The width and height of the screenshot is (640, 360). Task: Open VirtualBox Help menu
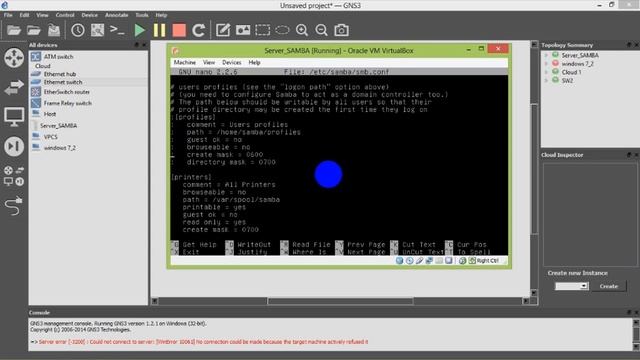pyautogui.click(x=254, y=62)
